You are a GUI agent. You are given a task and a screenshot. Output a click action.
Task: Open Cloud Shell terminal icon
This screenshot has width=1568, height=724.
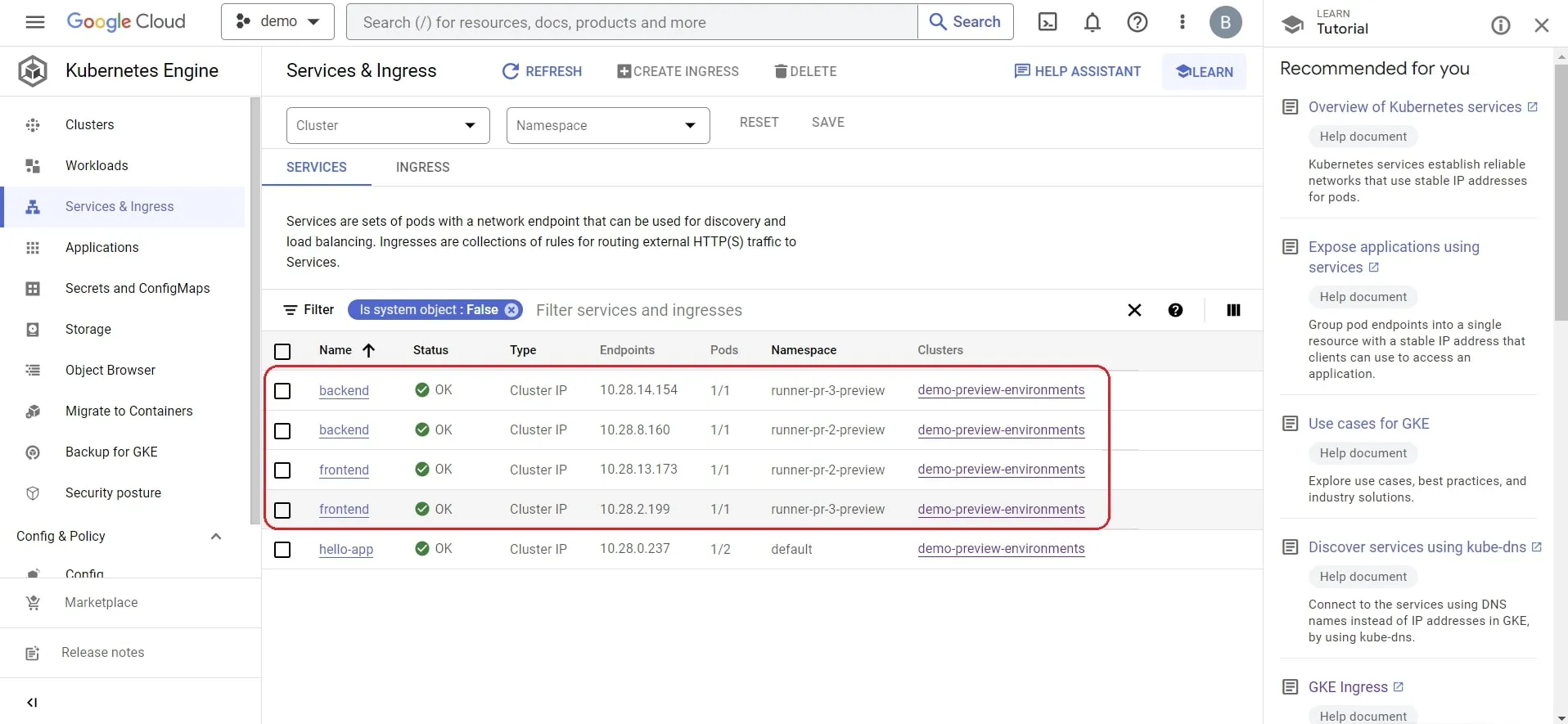[1048, 22]
